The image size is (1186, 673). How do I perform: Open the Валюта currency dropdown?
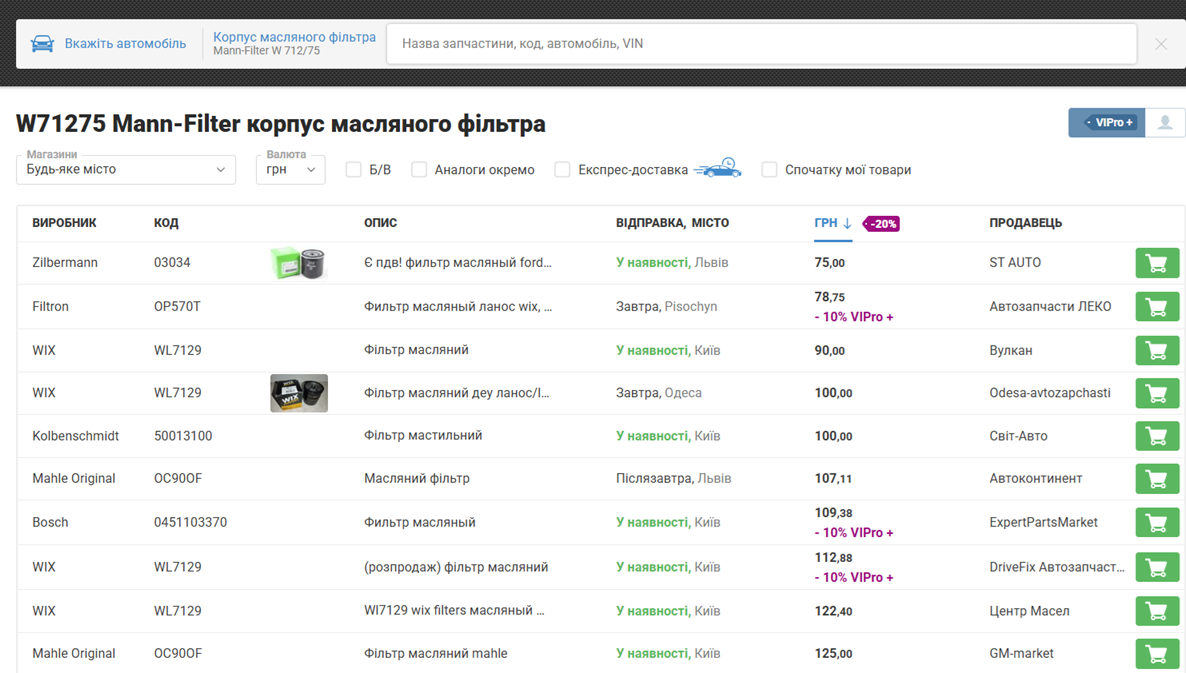click(290, 169)
